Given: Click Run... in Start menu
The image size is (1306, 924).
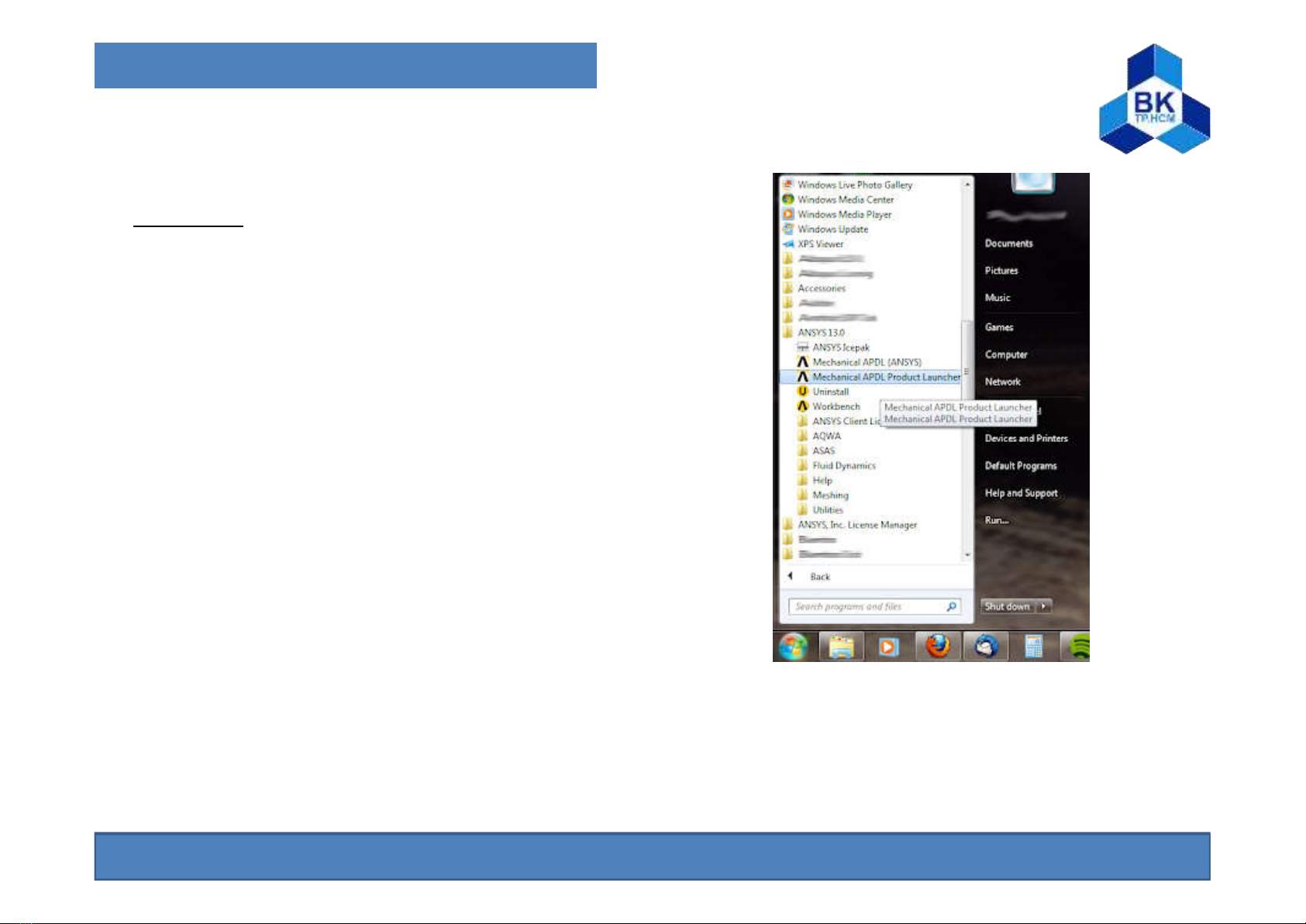Looking at the screenshot, I should point(997,520).
